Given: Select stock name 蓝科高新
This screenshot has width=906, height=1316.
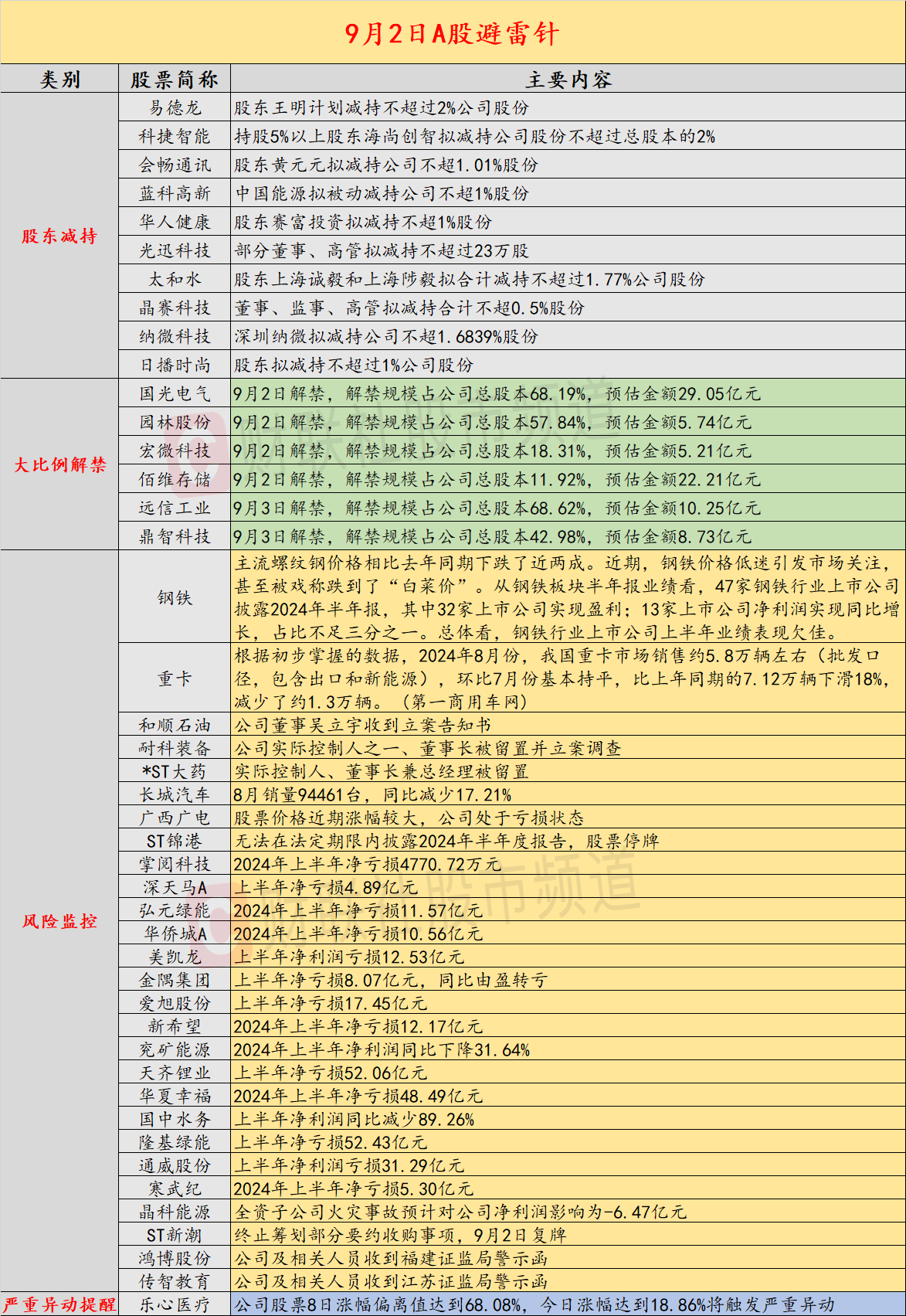Looking at the screenshot, I should (x=175, y=194).
